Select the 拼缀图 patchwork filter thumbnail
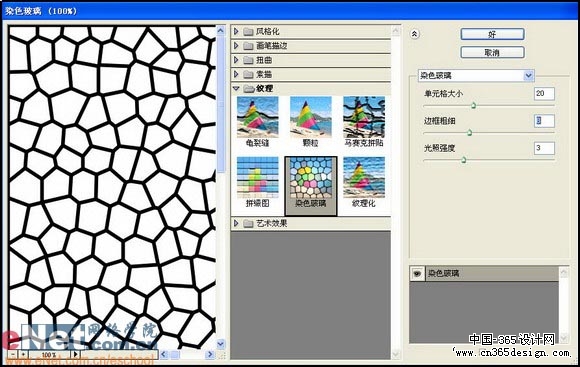Screen dimensions: 580x367 click(257, 182)
